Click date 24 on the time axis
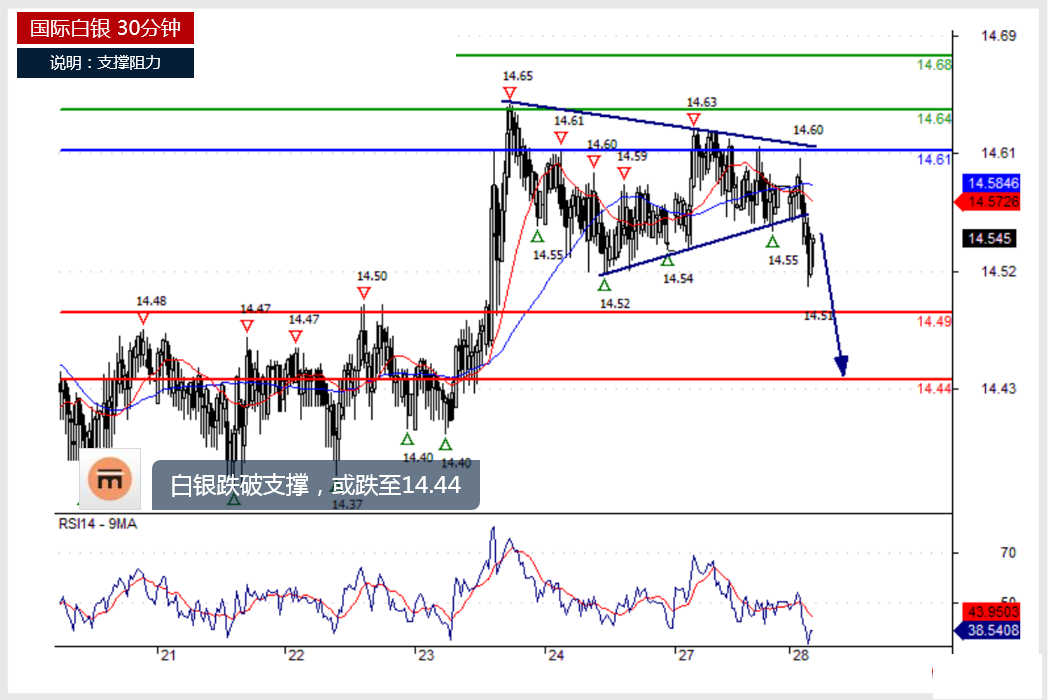This screenshot has height=700, width=1048. coord(556,656)
